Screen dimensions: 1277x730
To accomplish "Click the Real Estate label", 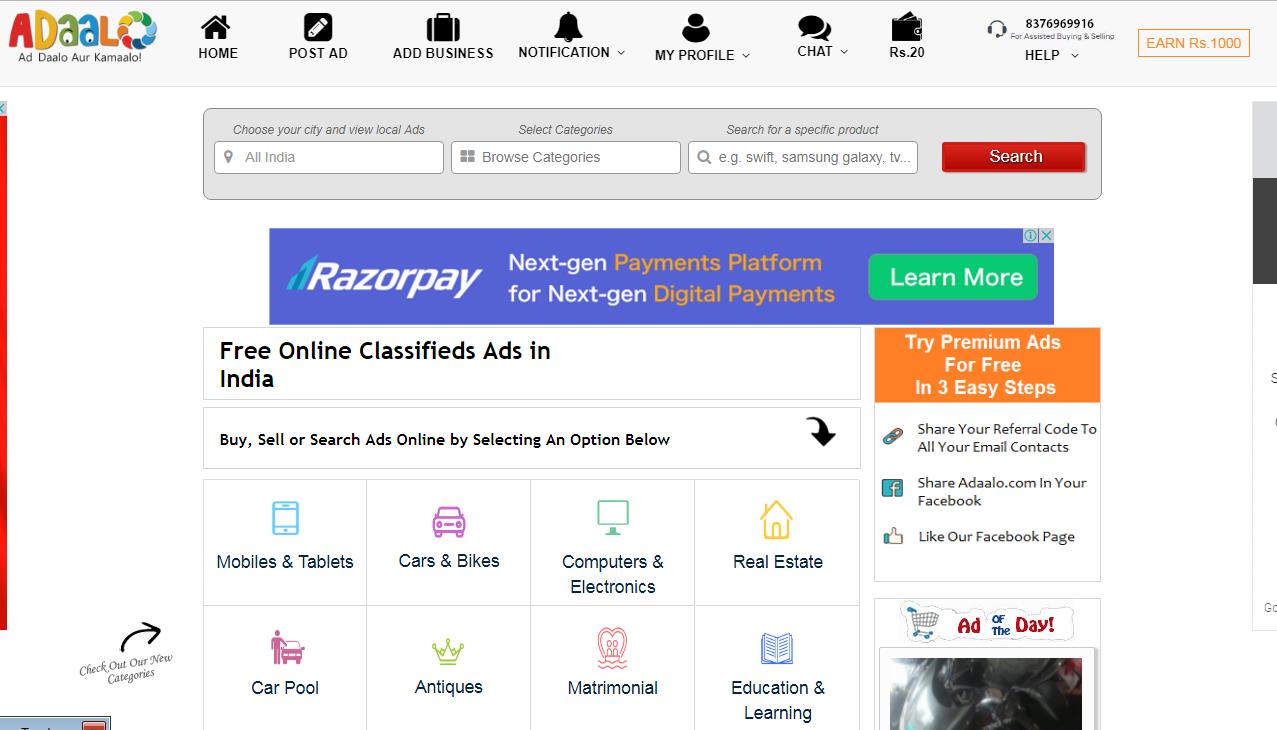I will click(x=778, y=562).
